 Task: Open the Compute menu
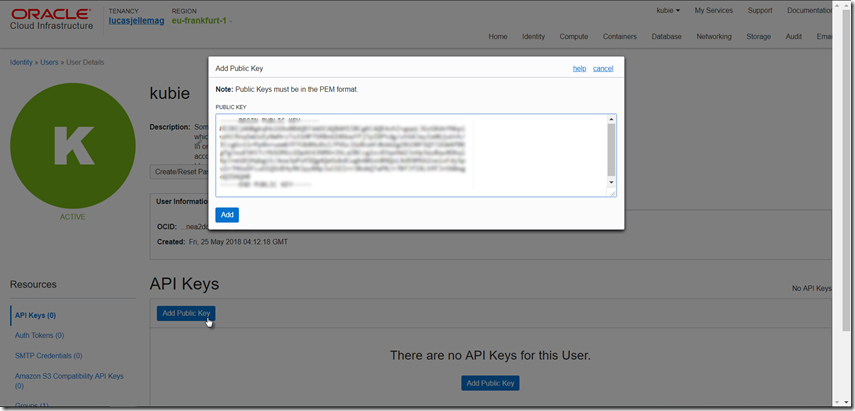(574, 37)
